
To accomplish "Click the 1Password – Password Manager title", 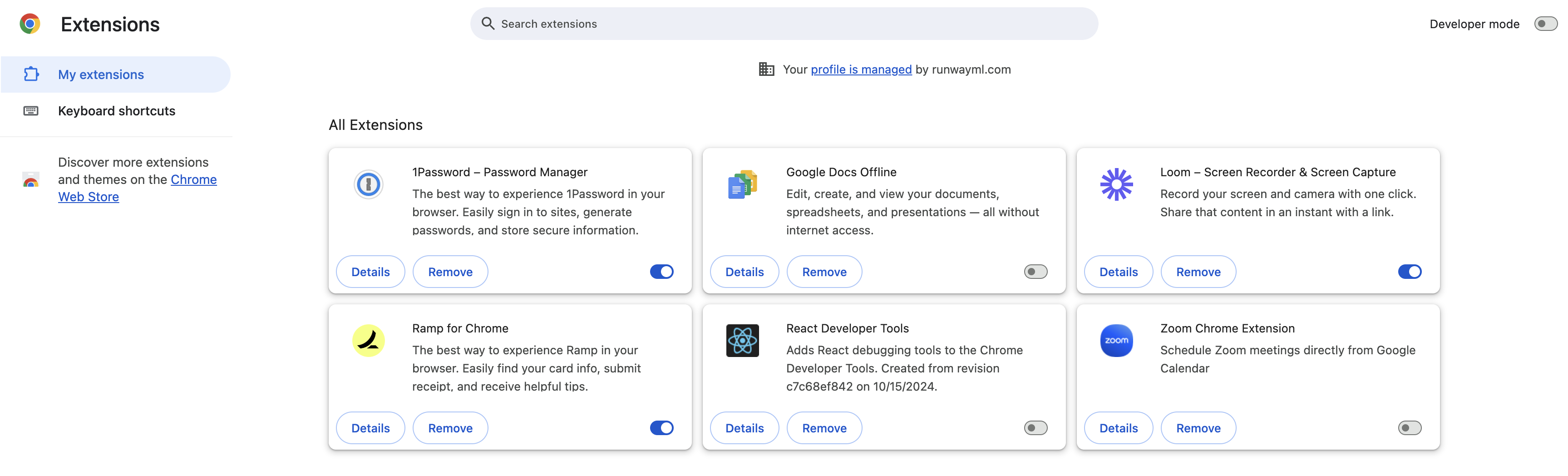I will pyautogui.click(x=500, y=172).
